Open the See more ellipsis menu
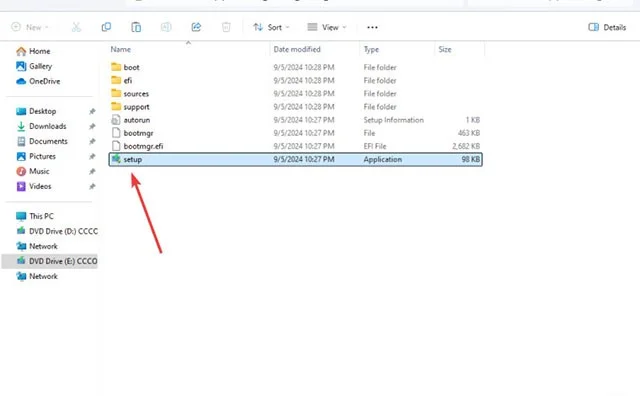The width and height of the screenshot is (640, 396). (x=372, y=27)
